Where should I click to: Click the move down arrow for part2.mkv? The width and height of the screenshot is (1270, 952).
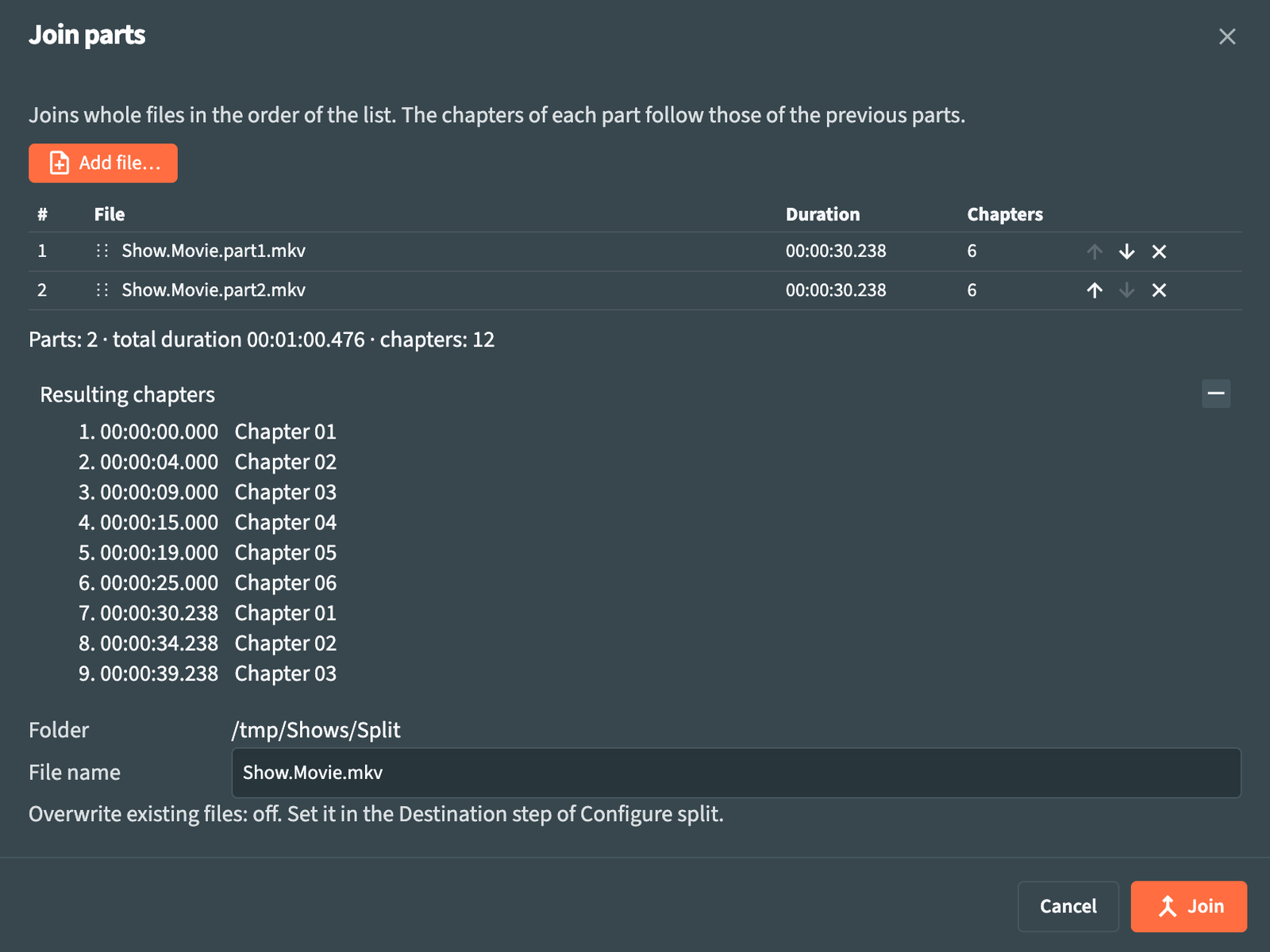[x=1126, y=290]
